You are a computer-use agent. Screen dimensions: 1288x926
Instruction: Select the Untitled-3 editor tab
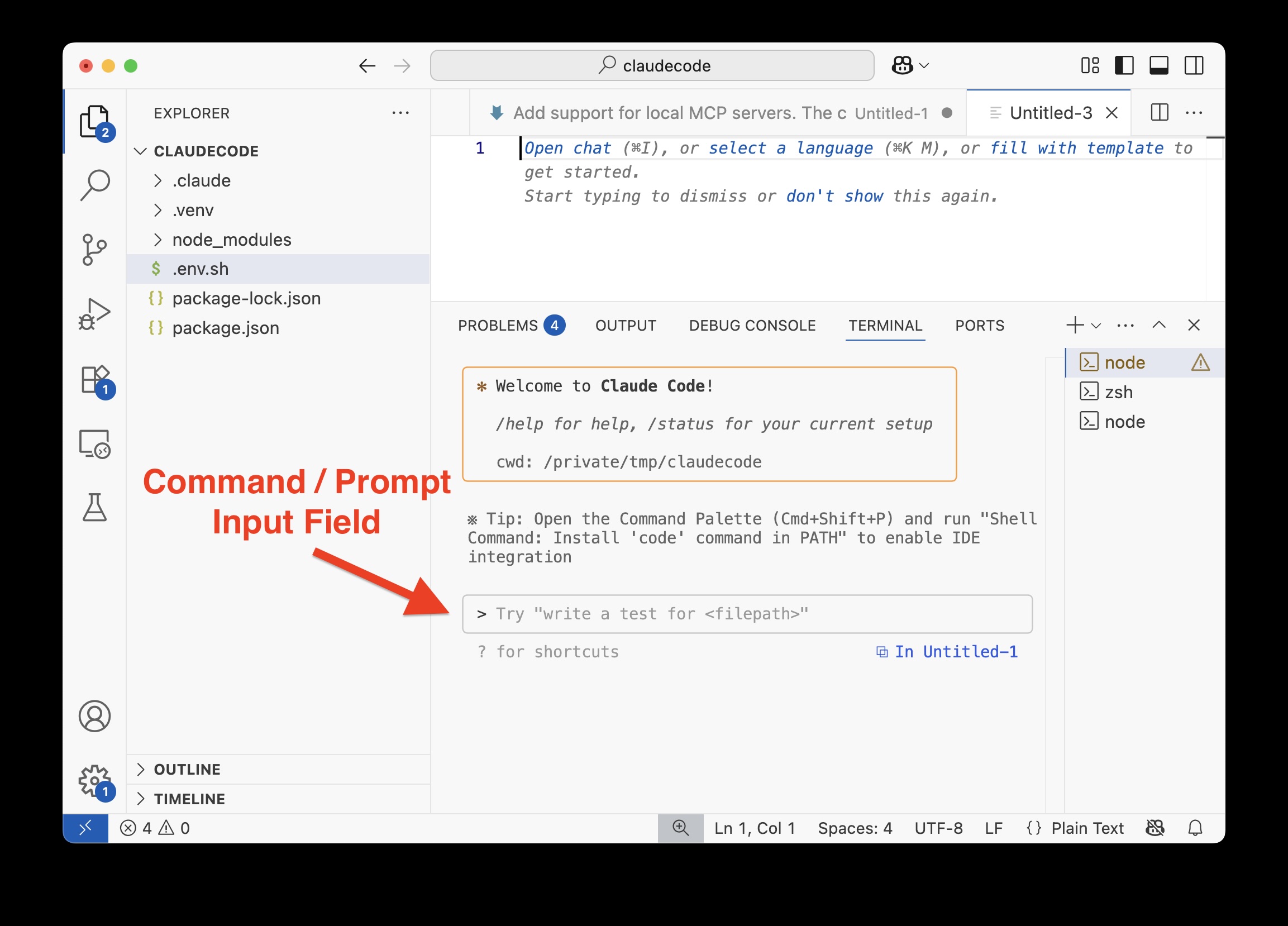[1050, 113]
